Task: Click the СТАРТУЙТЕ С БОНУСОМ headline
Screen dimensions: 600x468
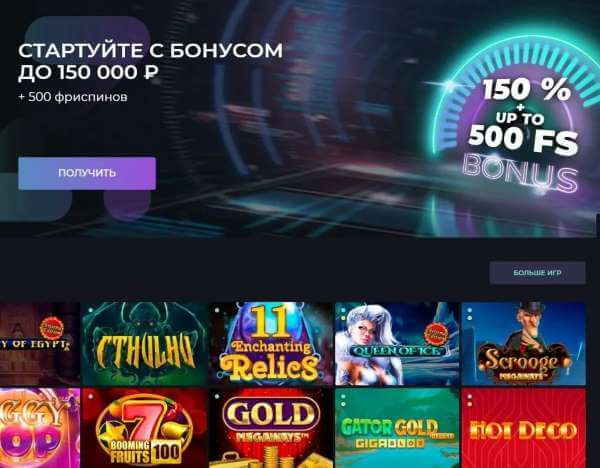Action: point(150,51)
